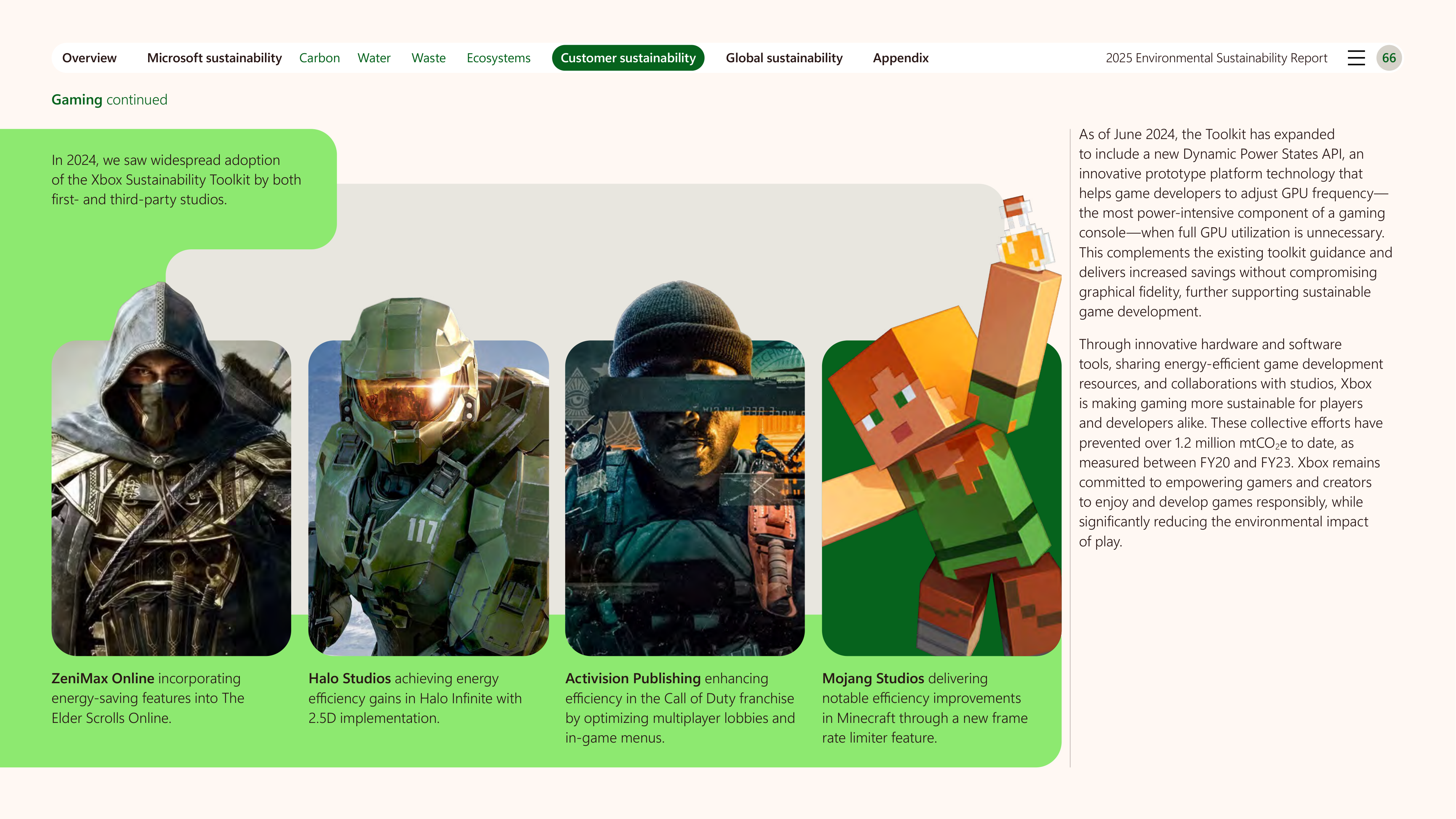Jump to the Ecosystems section

coord(499,58)
